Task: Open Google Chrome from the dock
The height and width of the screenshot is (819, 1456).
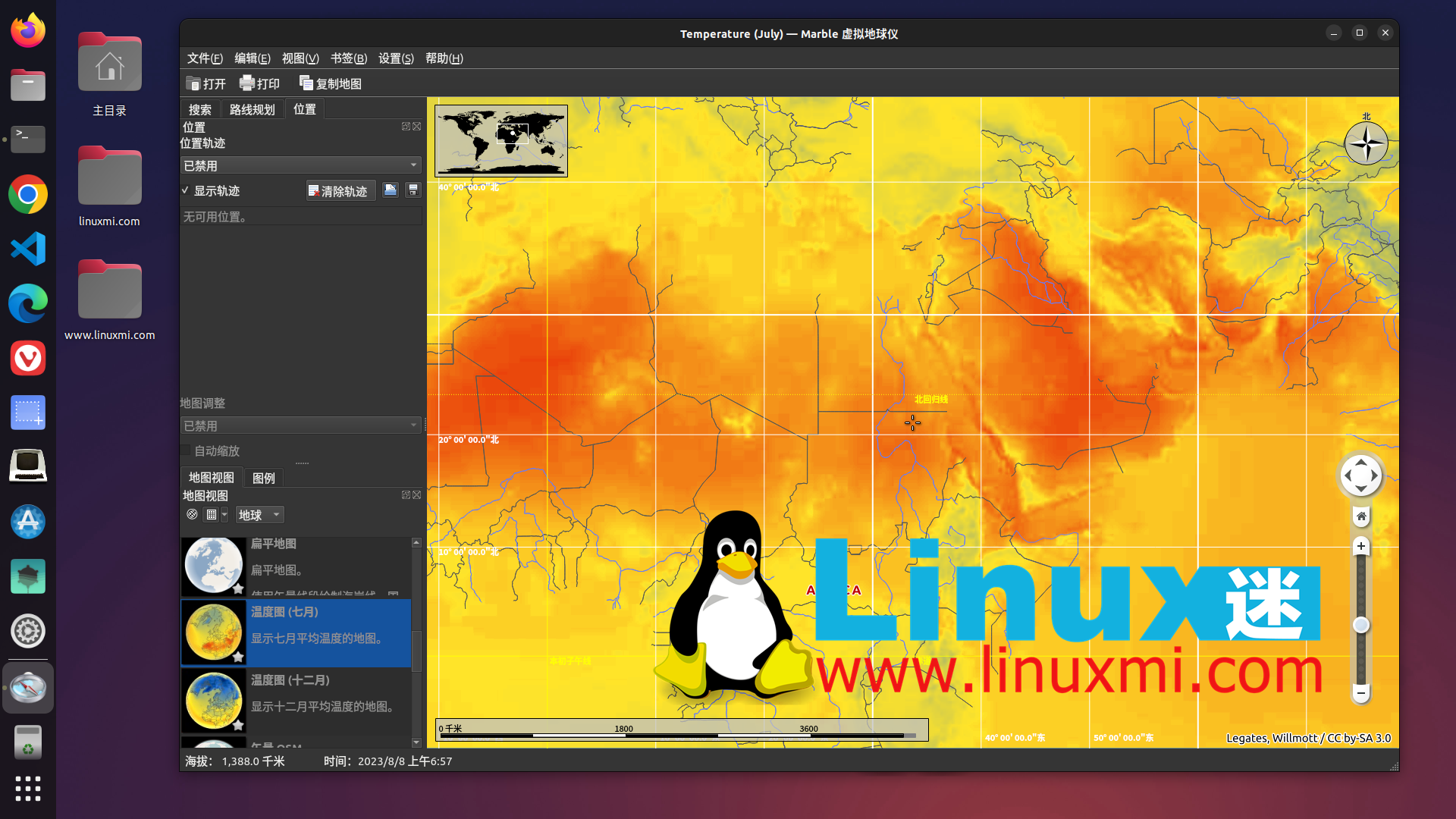Action: pyautogui.click(x=28, y=194)
